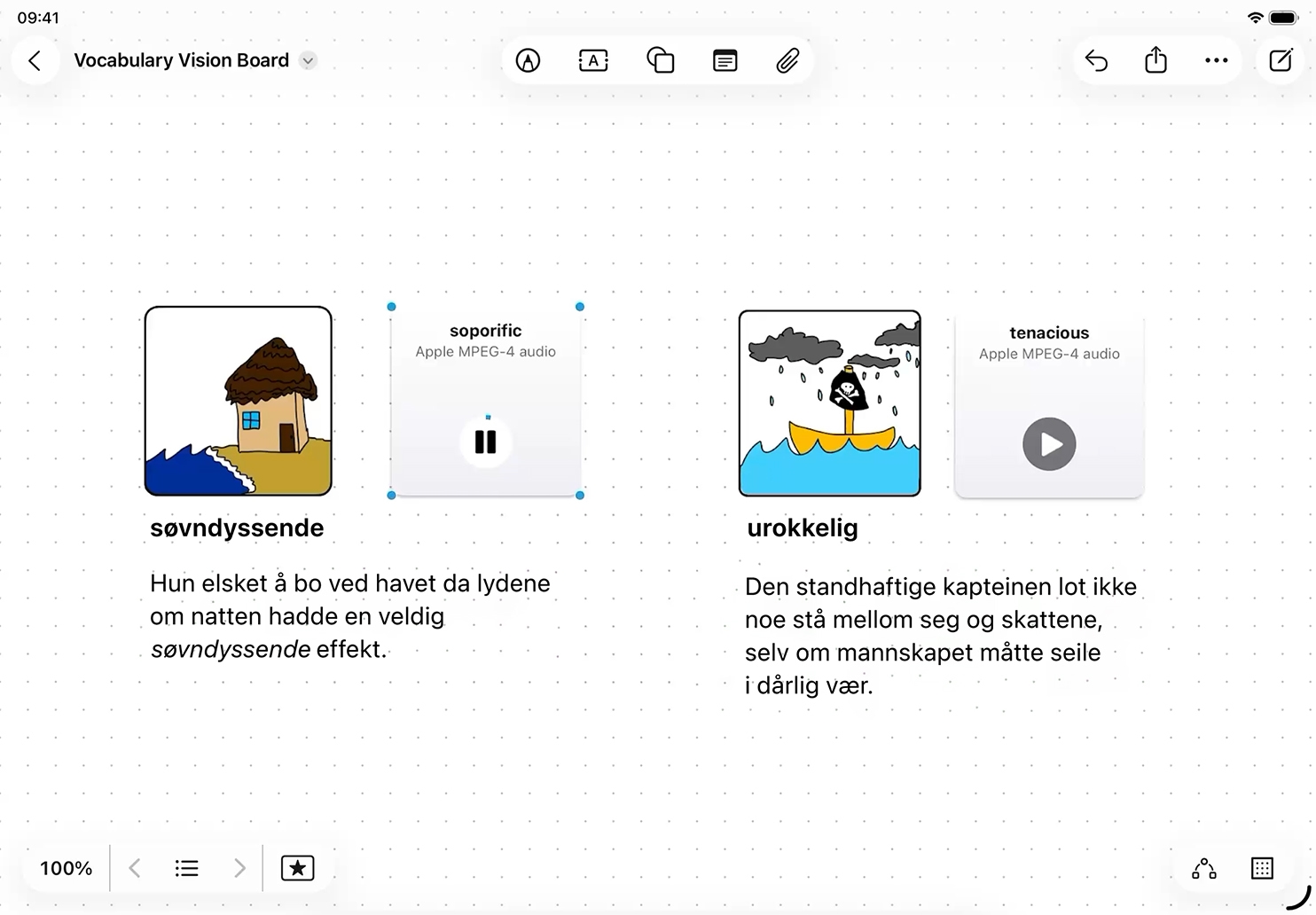Toggle the grid display
Image resolution: width=1316 pixels, height=915 pixels.
[1262, 868]
